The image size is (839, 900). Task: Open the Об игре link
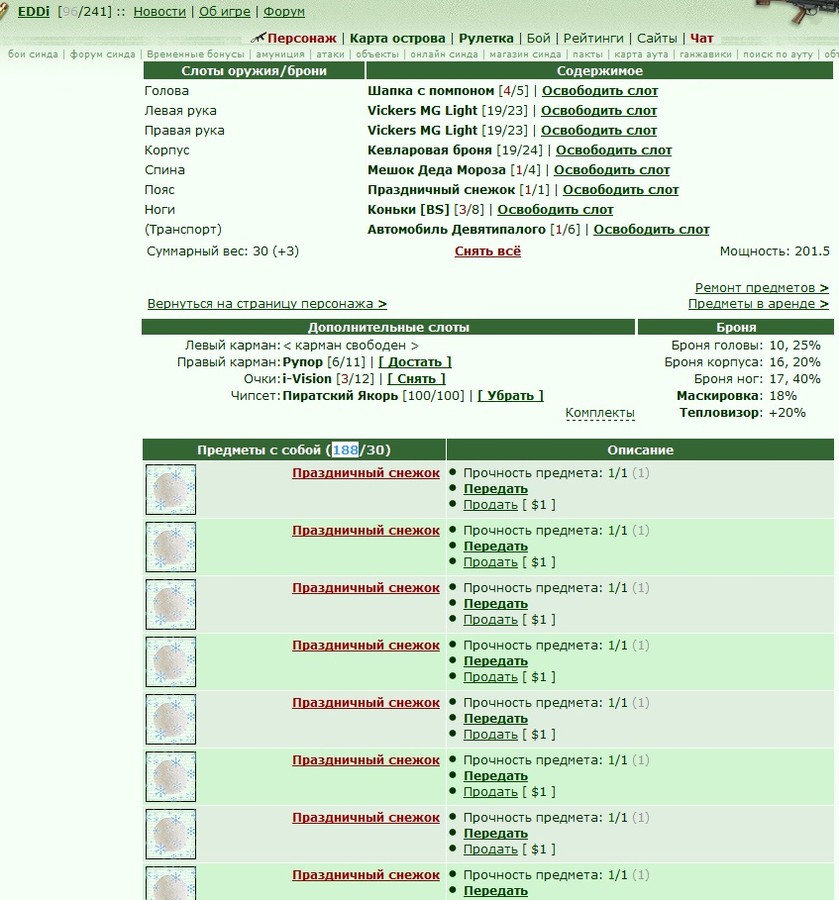pyautogui.click(x=224, y=11)
